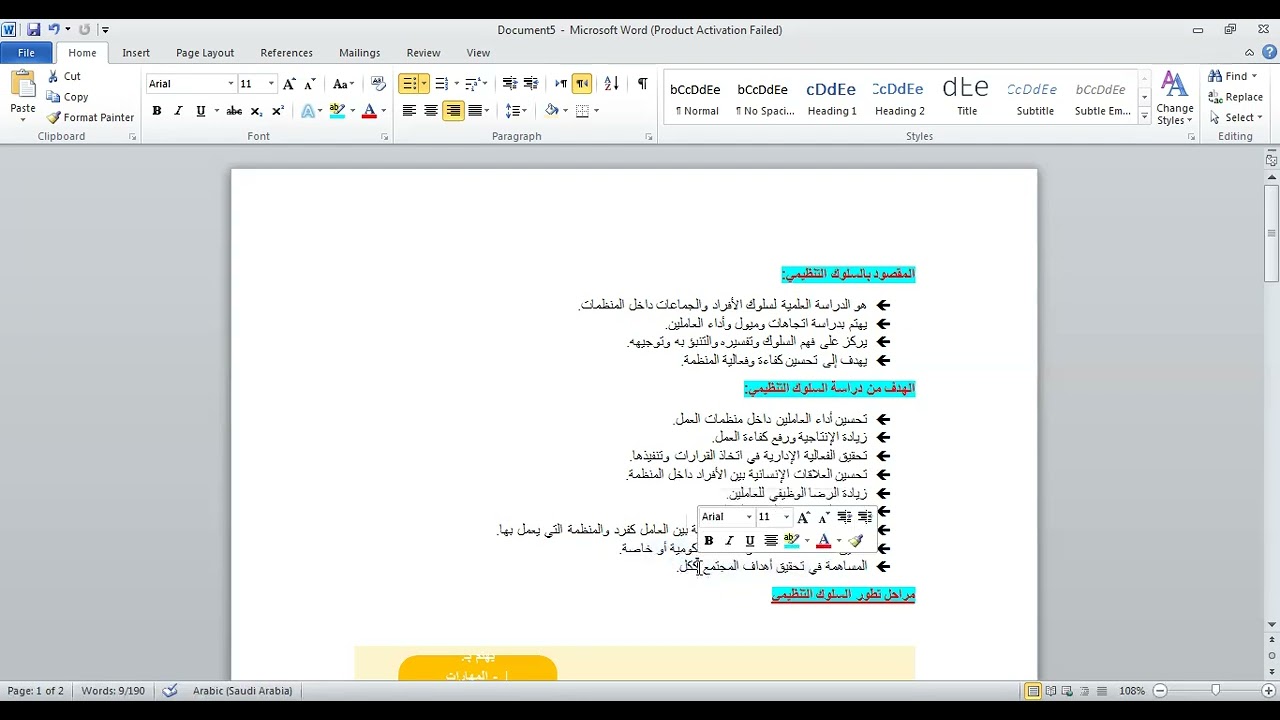Click word count in status bar
This screenshot has height=720, width=1280.
tap(113, 691)
